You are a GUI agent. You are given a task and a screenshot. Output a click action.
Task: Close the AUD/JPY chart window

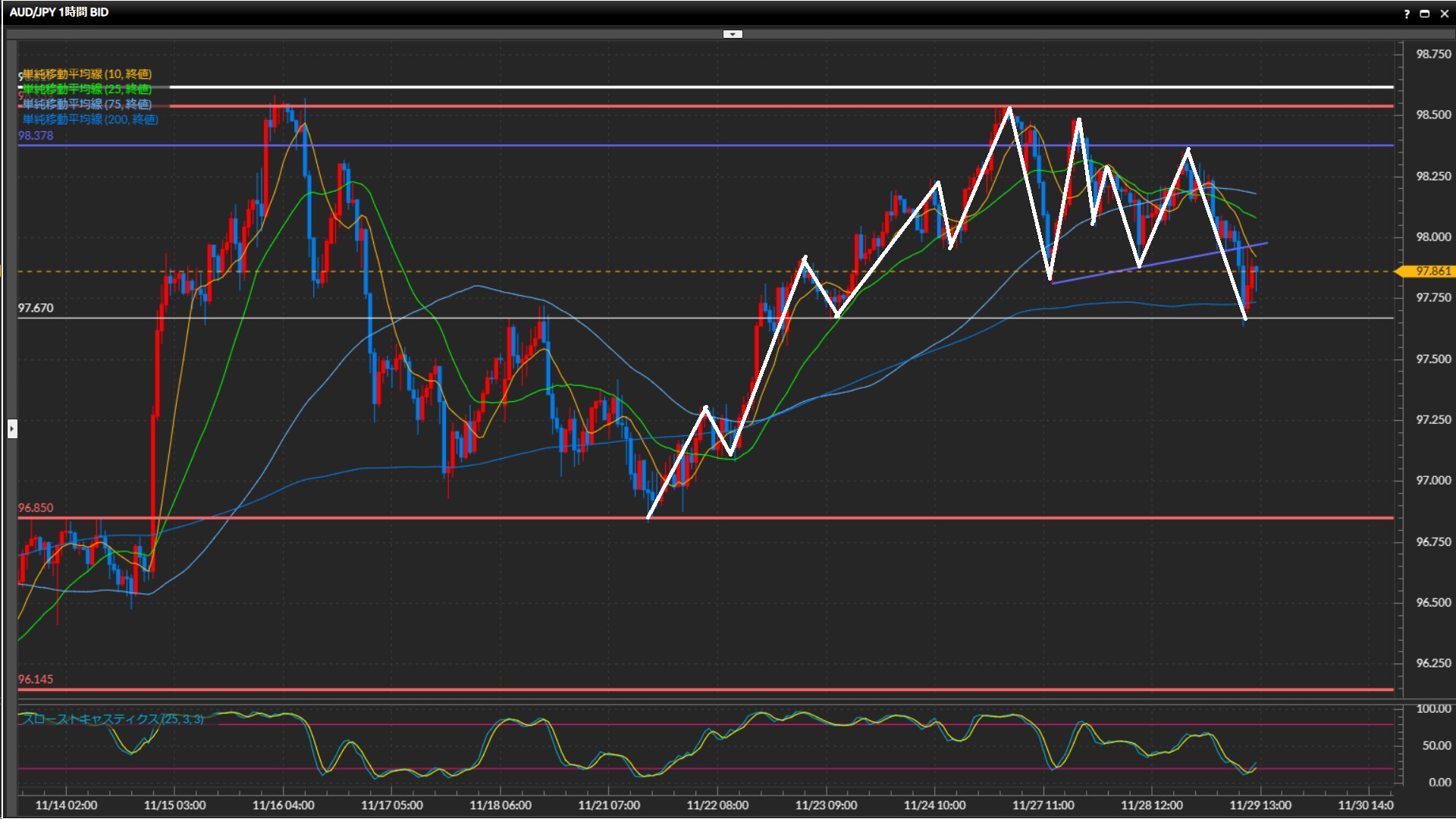tap(1444, 14)
